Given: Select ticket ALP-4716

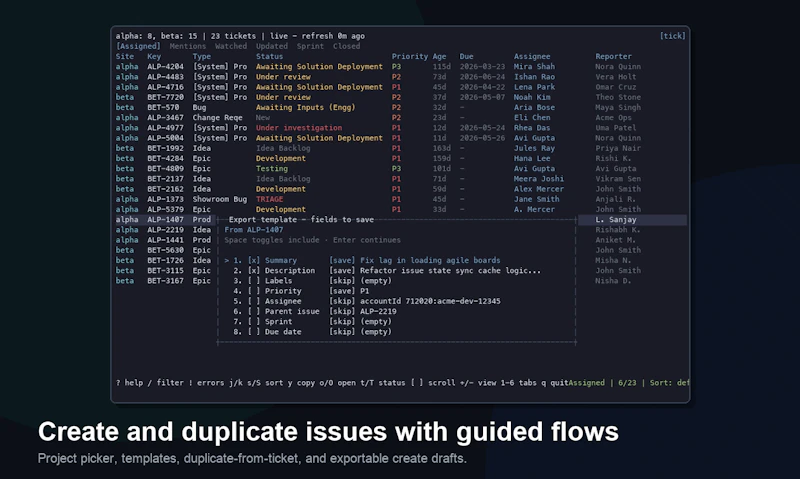Looking at the screenshot, I should click(165, 87).
